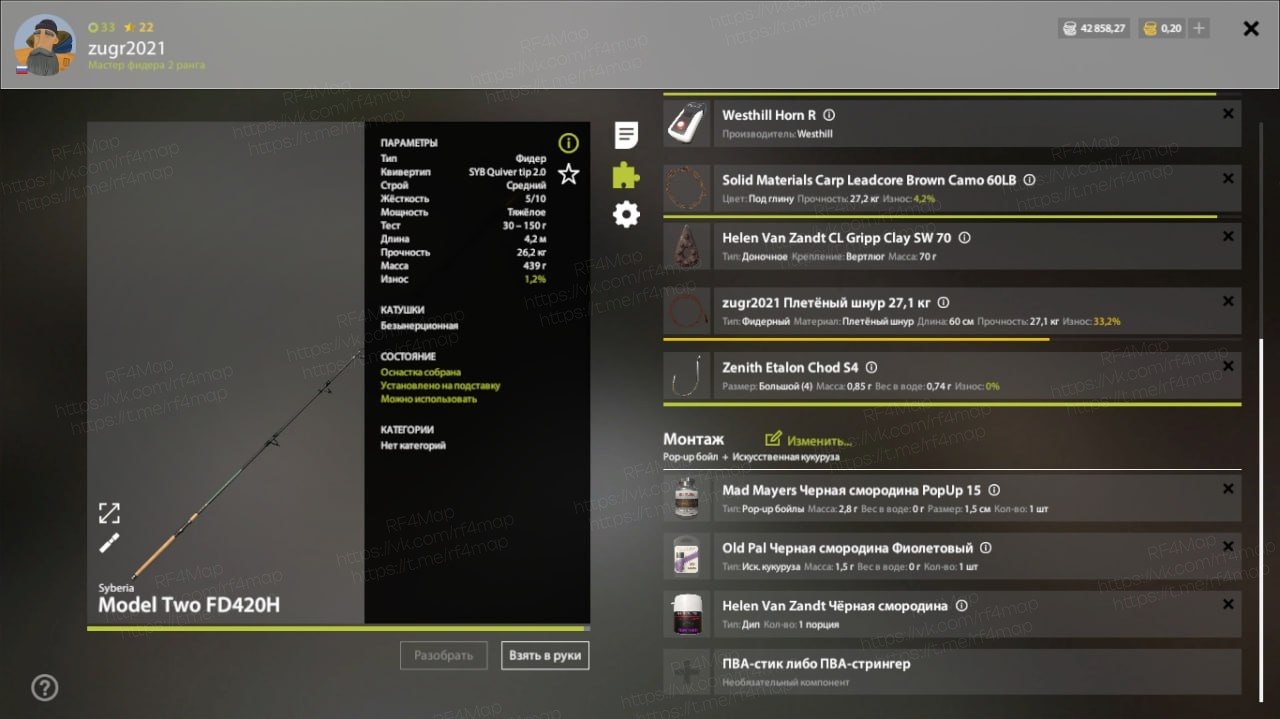Remove Old Pal artificial corn bait
The width and height of the screenshot is (1280, 719).
[1228, 547]
